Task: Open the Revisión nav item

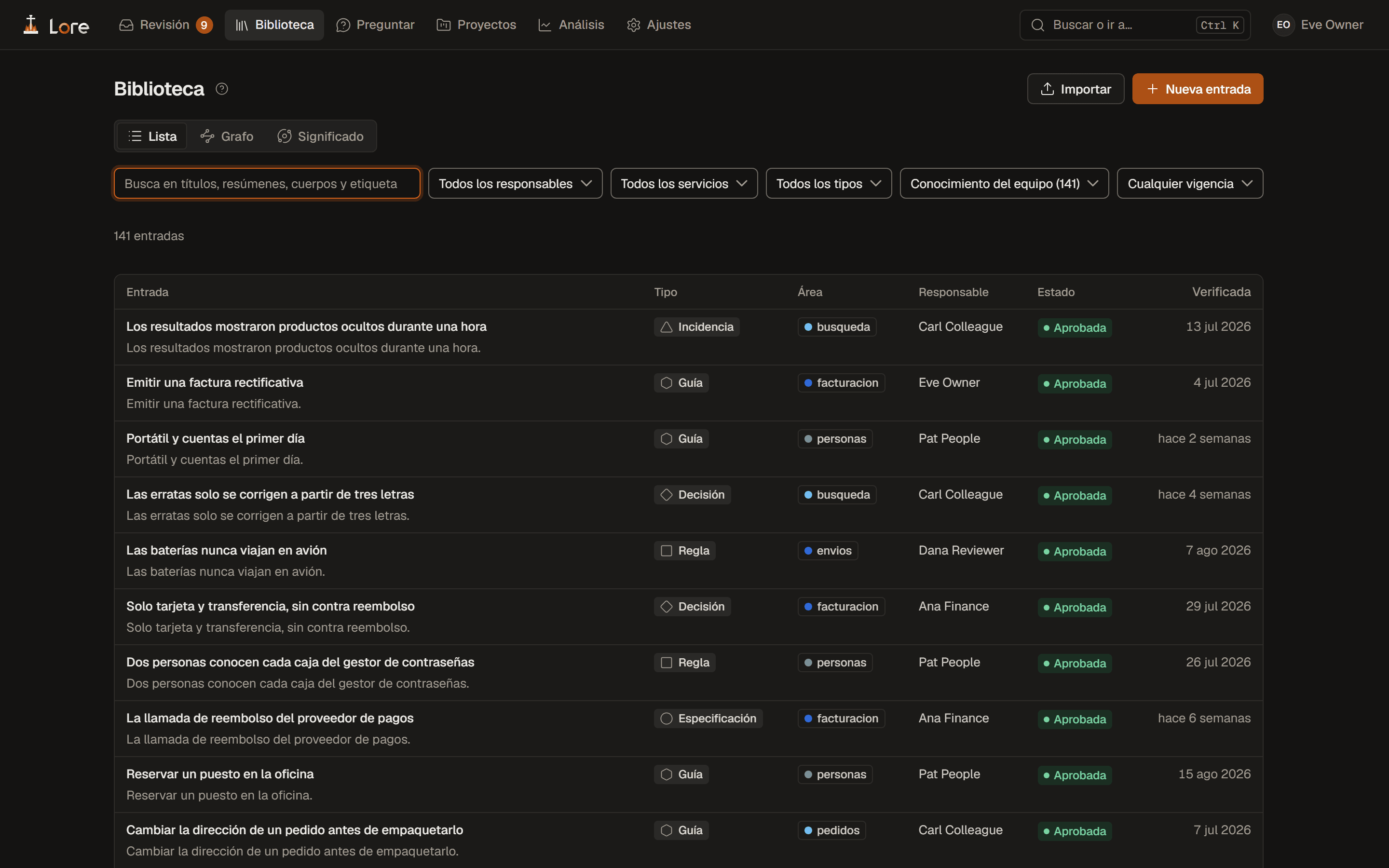Action: click(x=165, y=25)
